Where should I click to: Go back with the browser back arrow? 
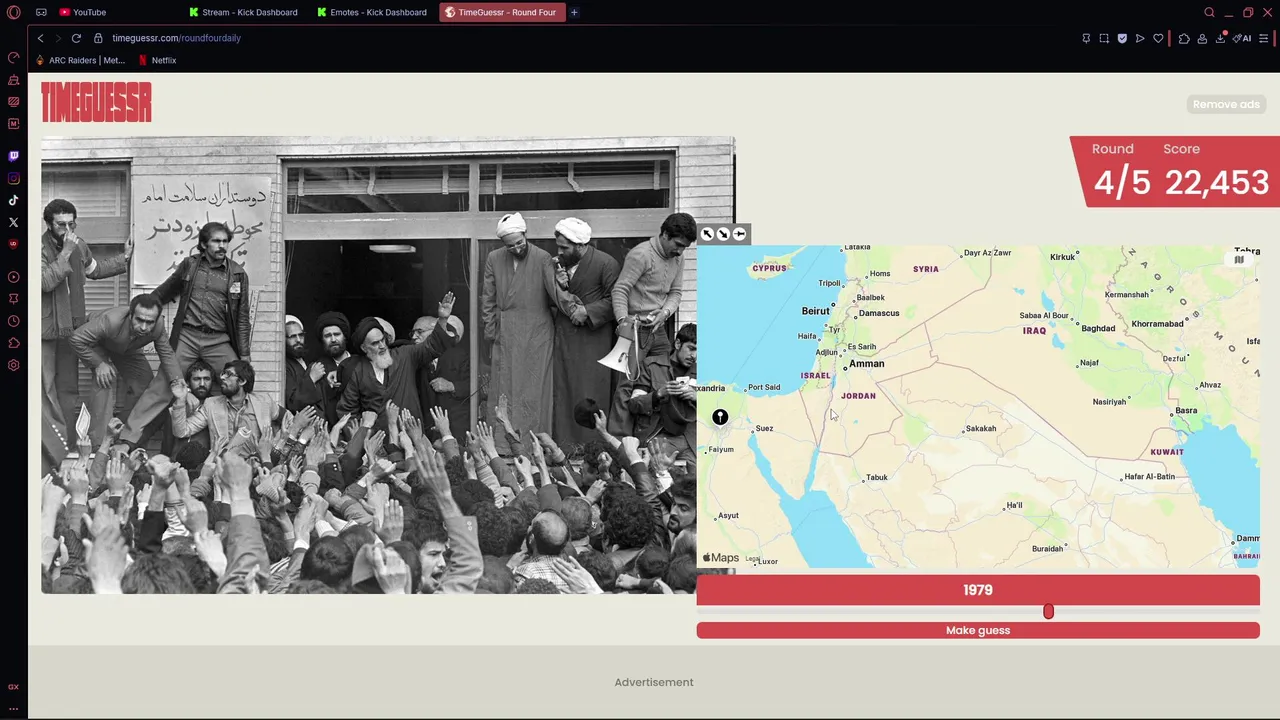click(40, 38)
